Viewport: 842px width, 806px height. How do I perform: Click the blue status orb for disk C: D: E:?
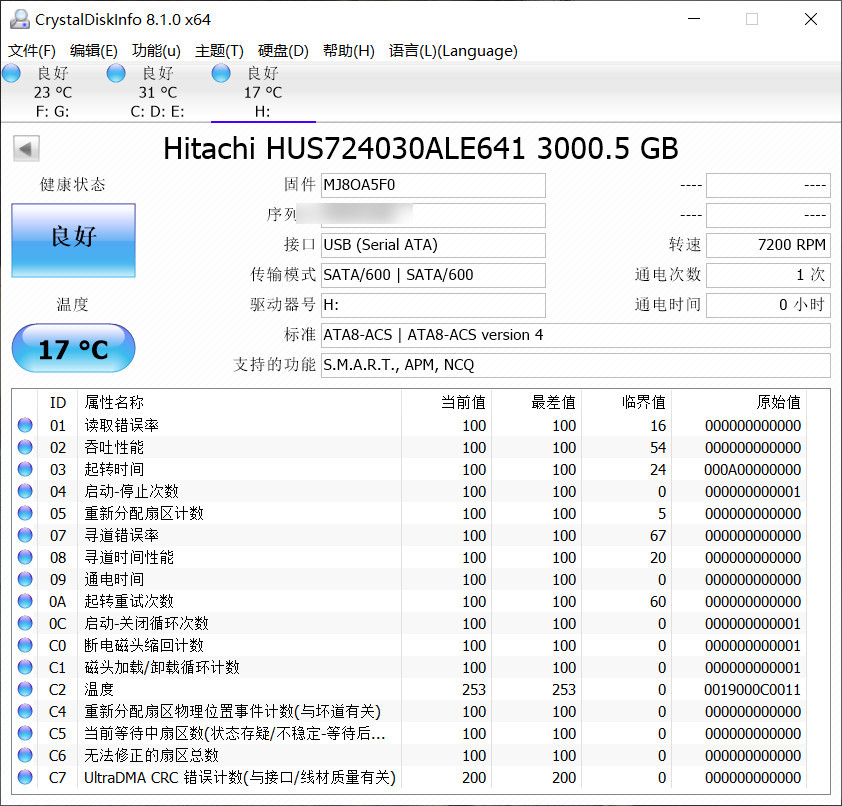coord(116,74)
